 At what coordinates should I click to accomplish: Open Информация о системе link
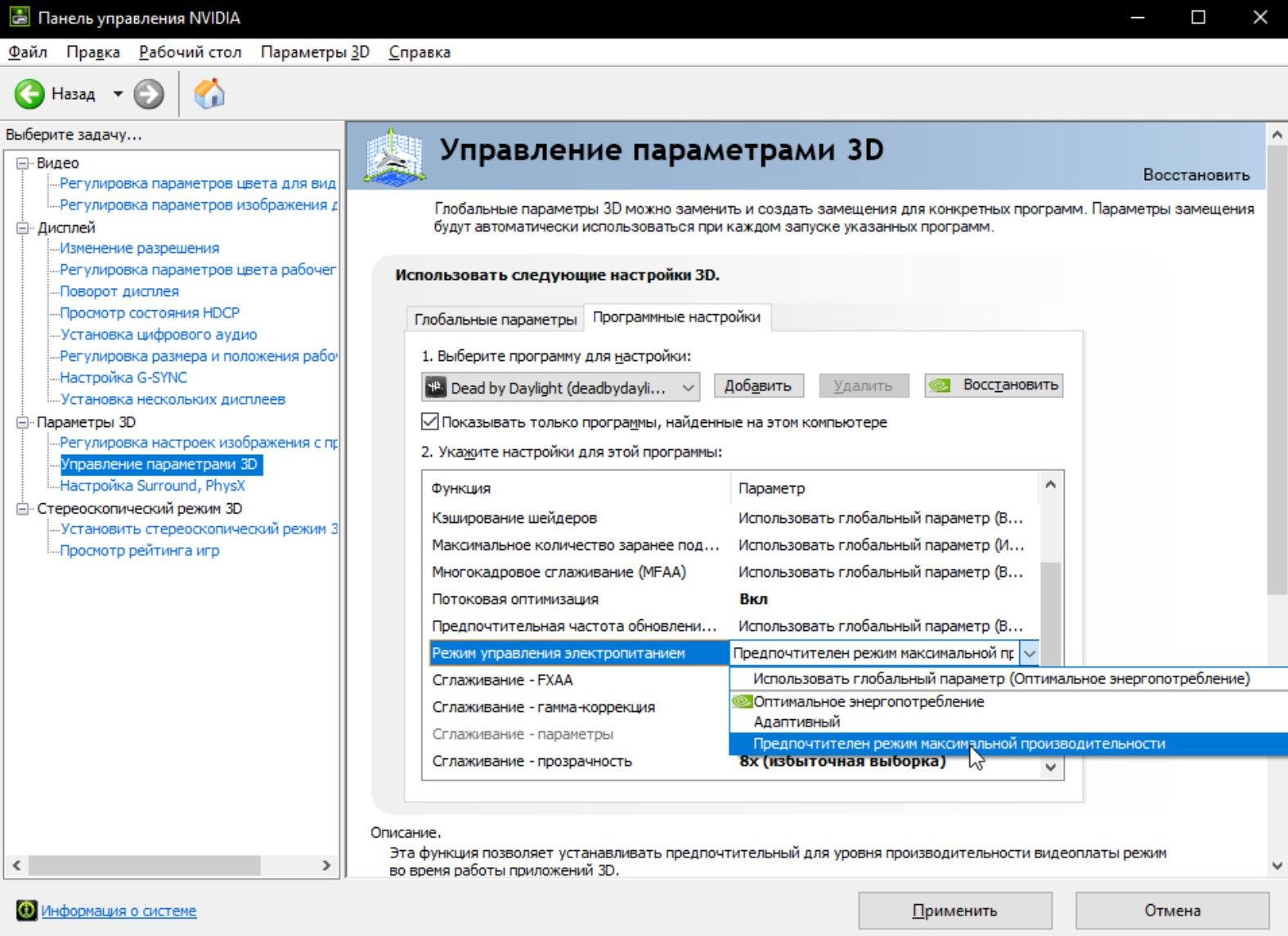point(119,911)
